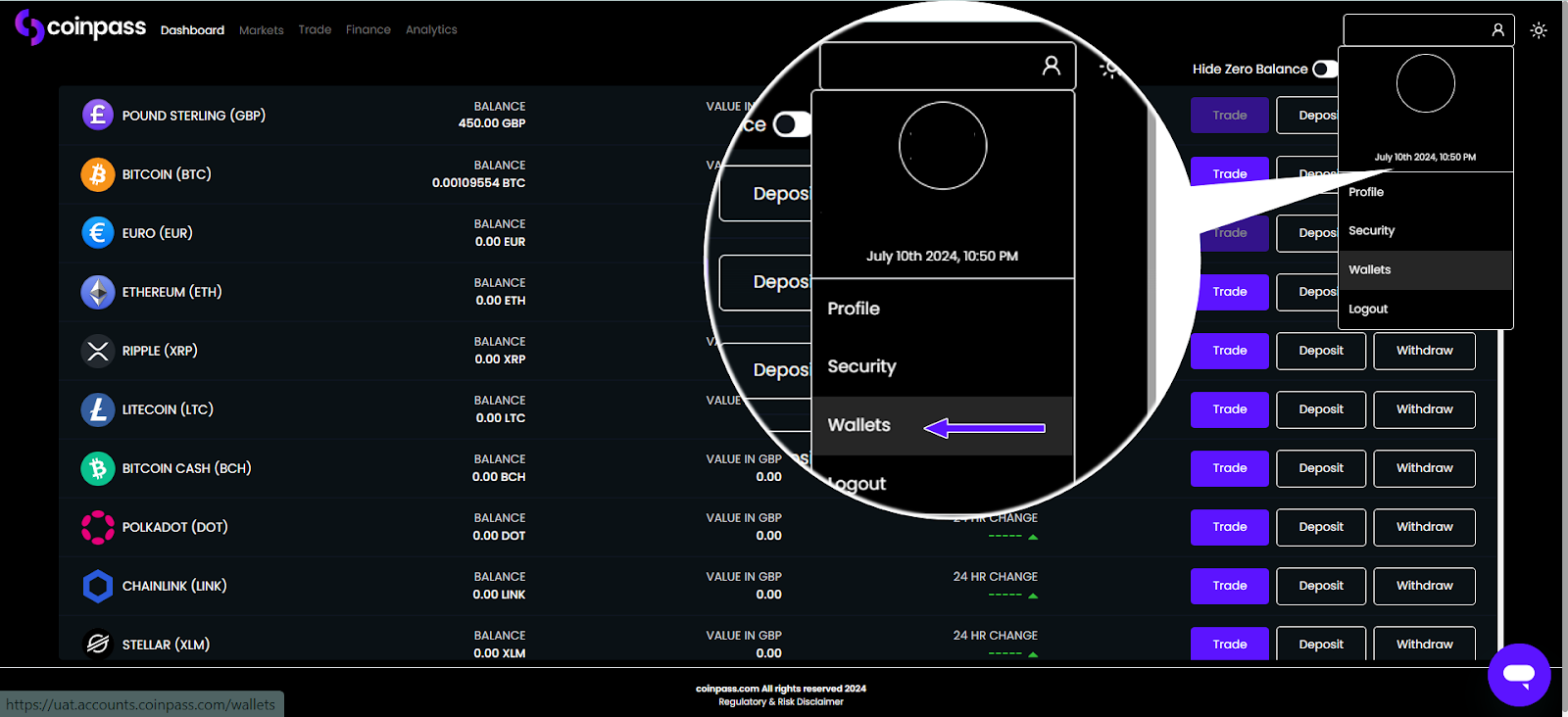
Task: Open the Markets navigation tab
Action: click(x=261, y=30)
